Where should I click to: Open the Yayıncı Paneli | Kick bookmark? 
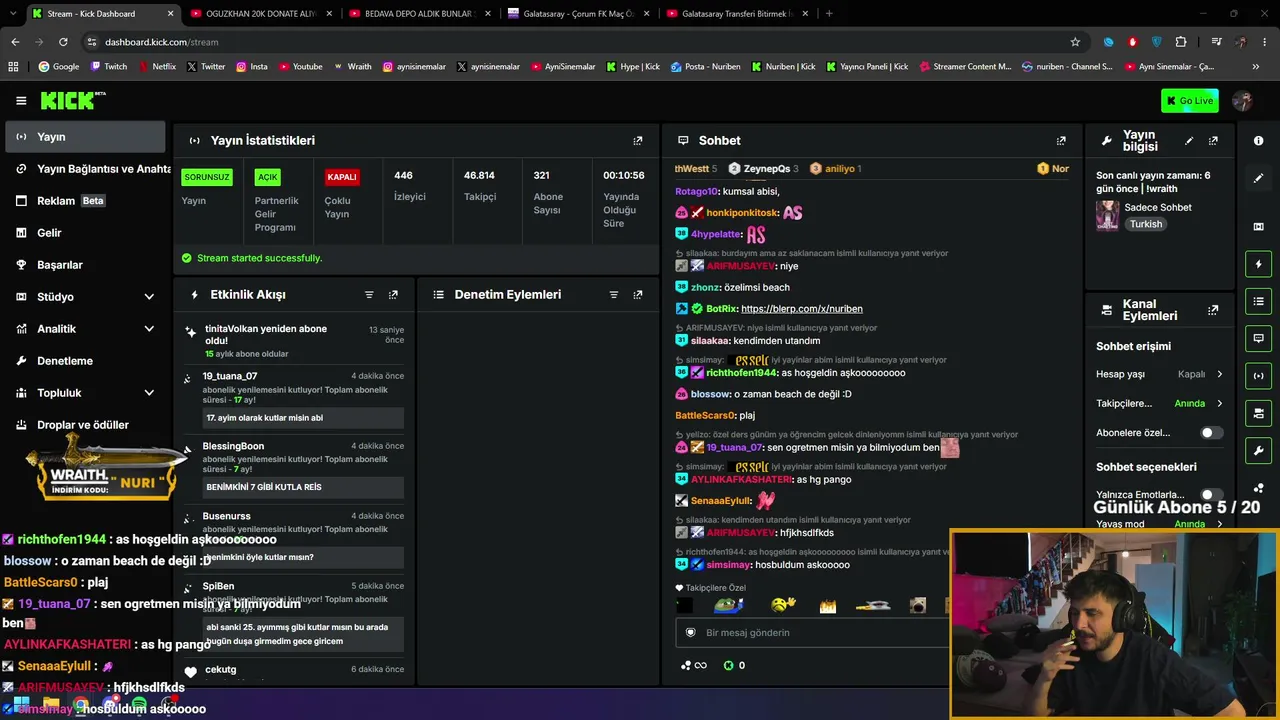click(x=867, y=67)
